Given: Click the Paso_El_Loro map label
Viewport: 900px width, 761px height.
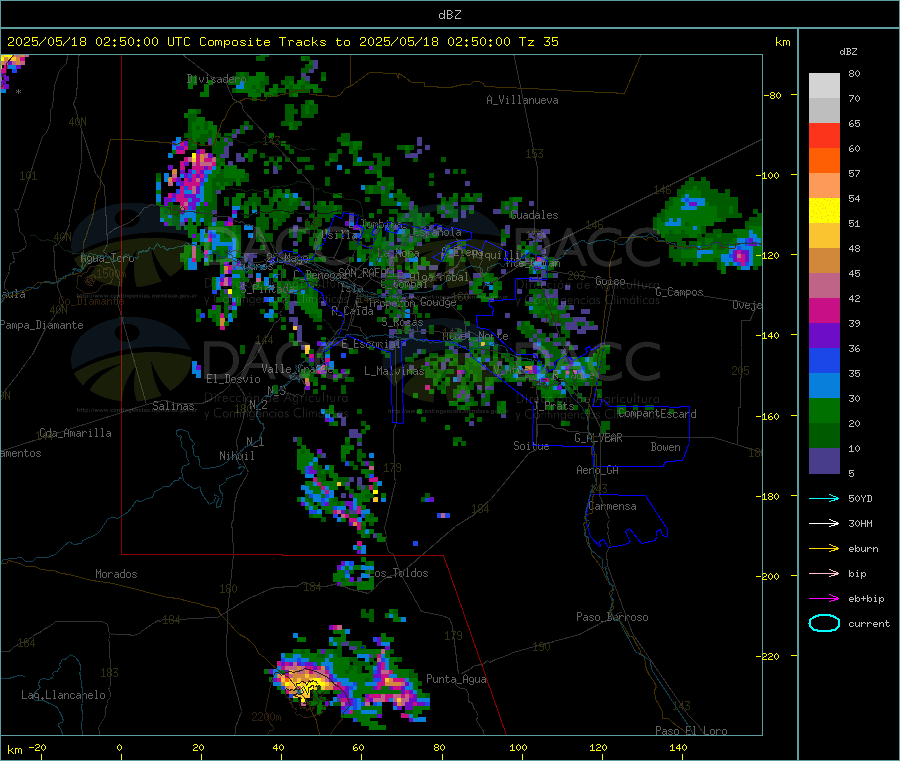Looking at the screenshot, I should pyautogui.click(x=691, y=731).
